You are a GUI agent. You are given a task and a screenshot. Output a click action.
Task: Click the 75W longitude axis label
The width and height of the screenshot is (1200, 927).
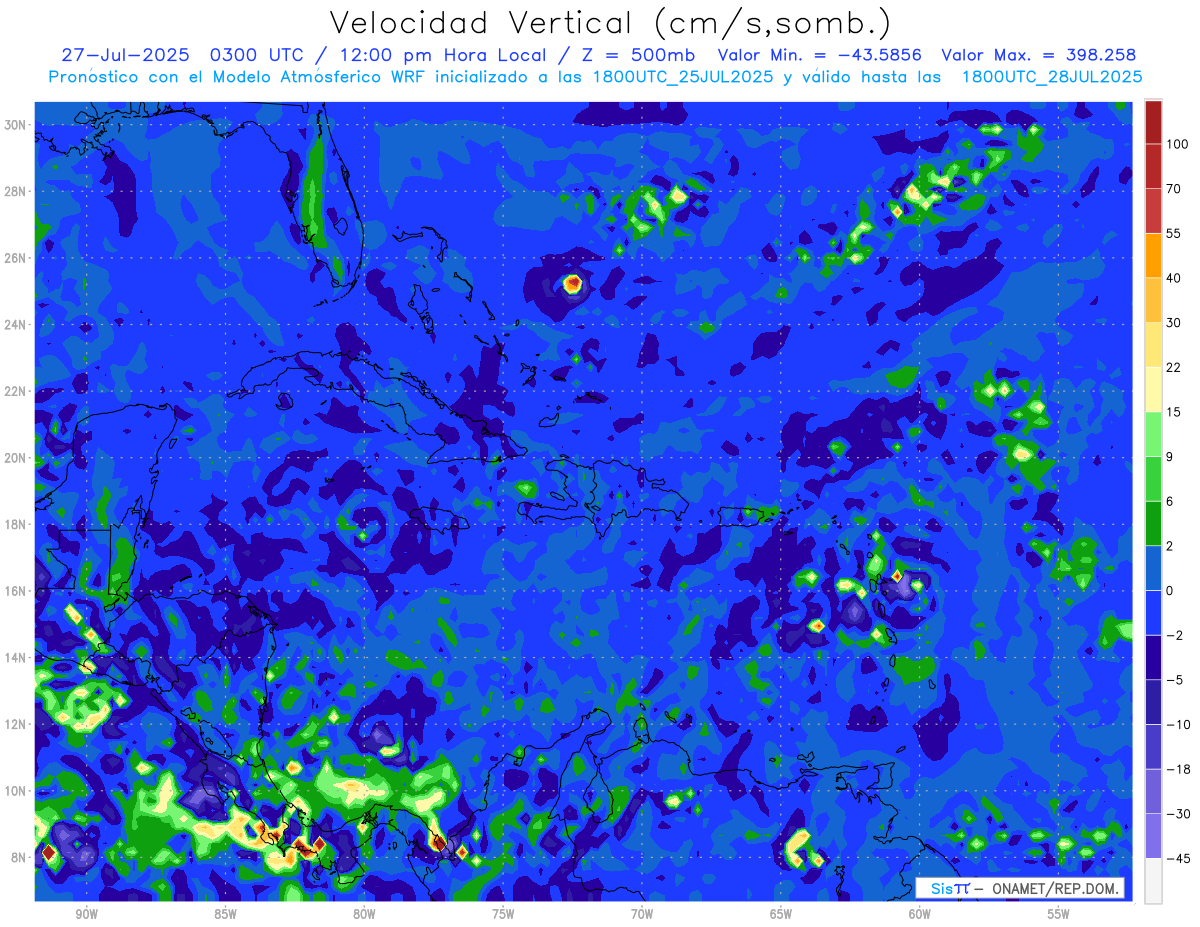click(503, 914)
